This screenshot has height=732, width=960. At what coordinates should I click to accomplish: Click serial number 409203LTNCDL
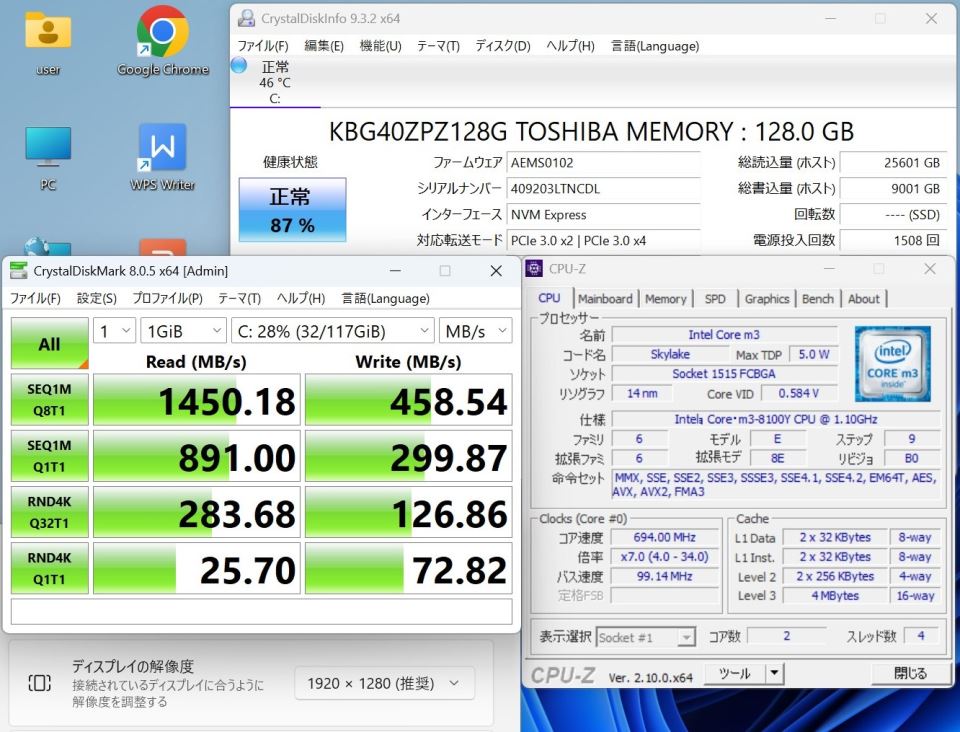tap(604, 189)
